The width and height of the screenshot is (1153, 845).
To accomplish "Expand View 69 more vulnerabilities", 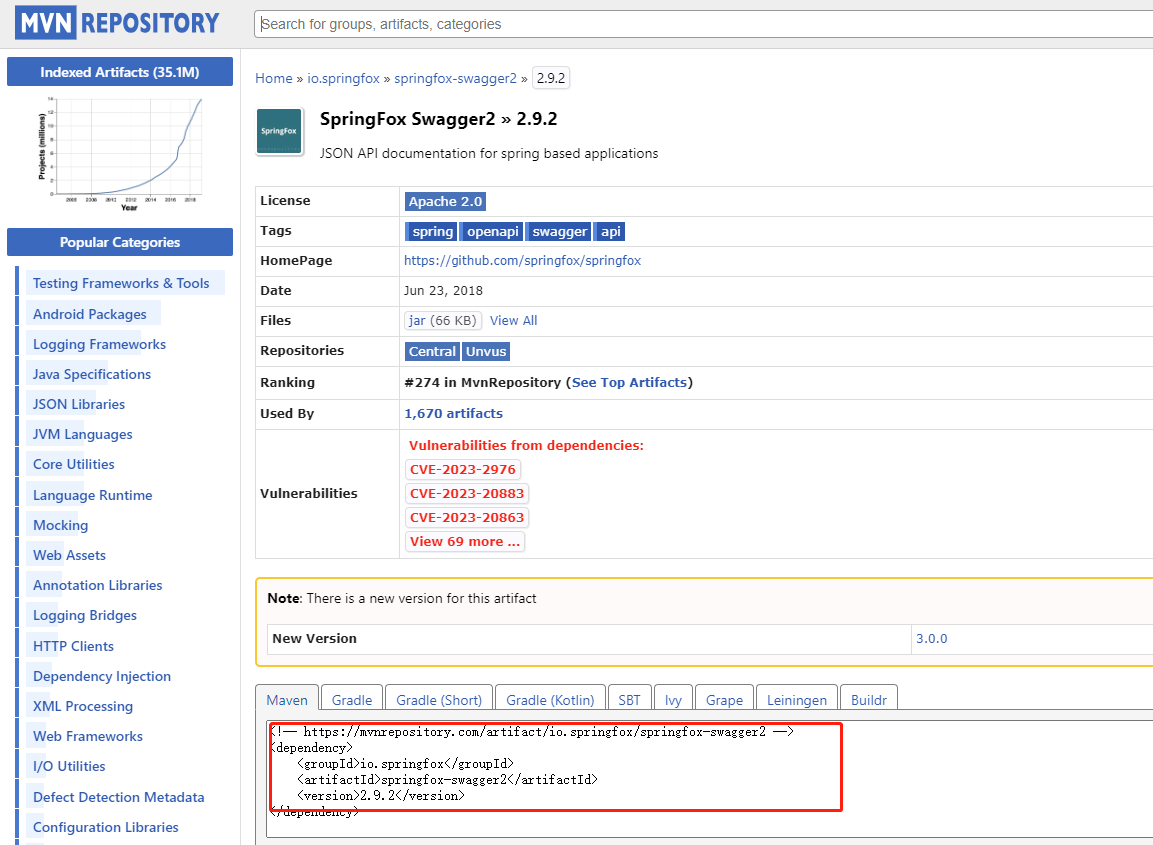I will (x=465, y=541).
